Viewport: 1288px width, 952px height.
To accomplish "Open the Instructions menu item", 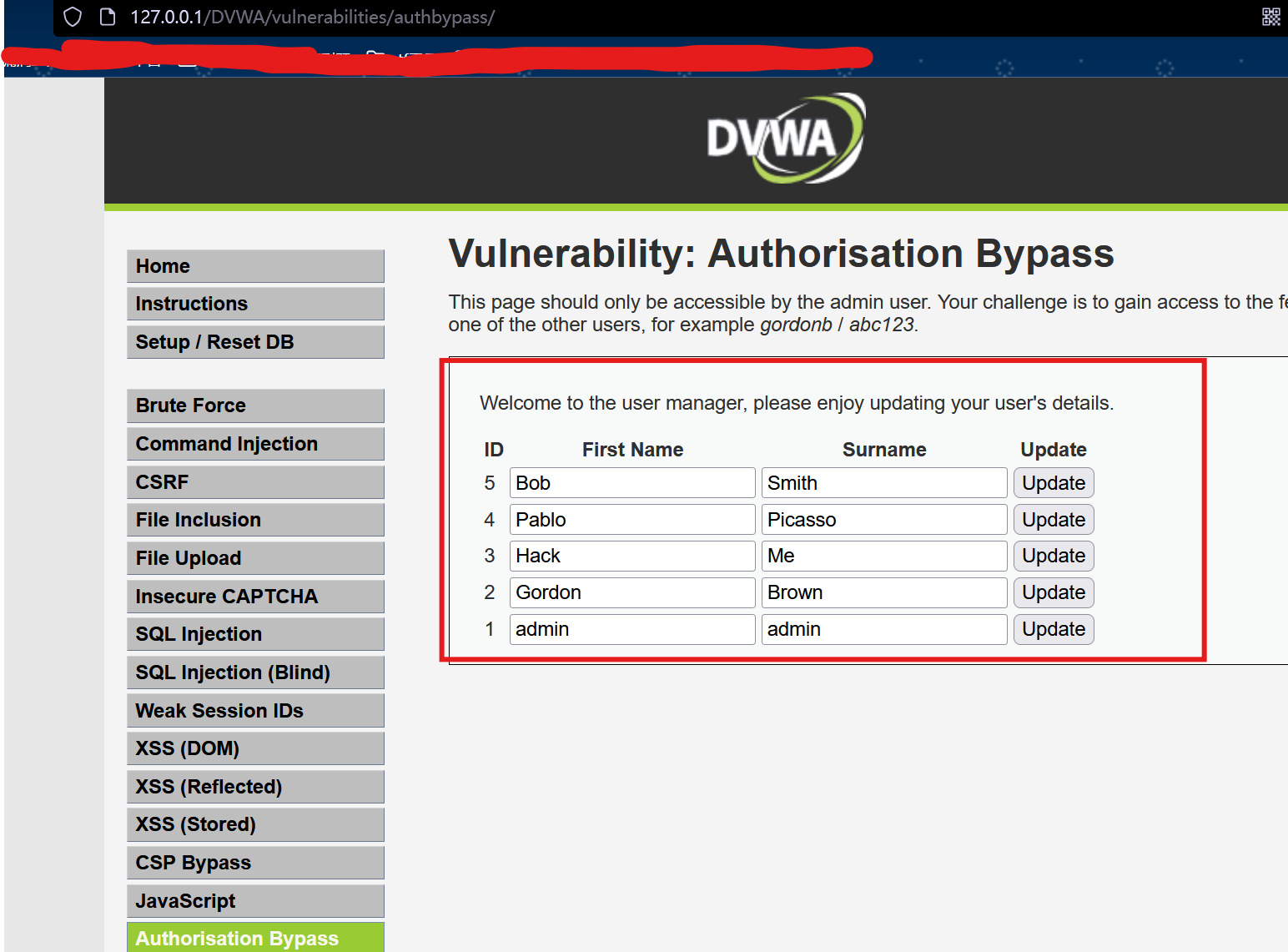I will 255,304.
